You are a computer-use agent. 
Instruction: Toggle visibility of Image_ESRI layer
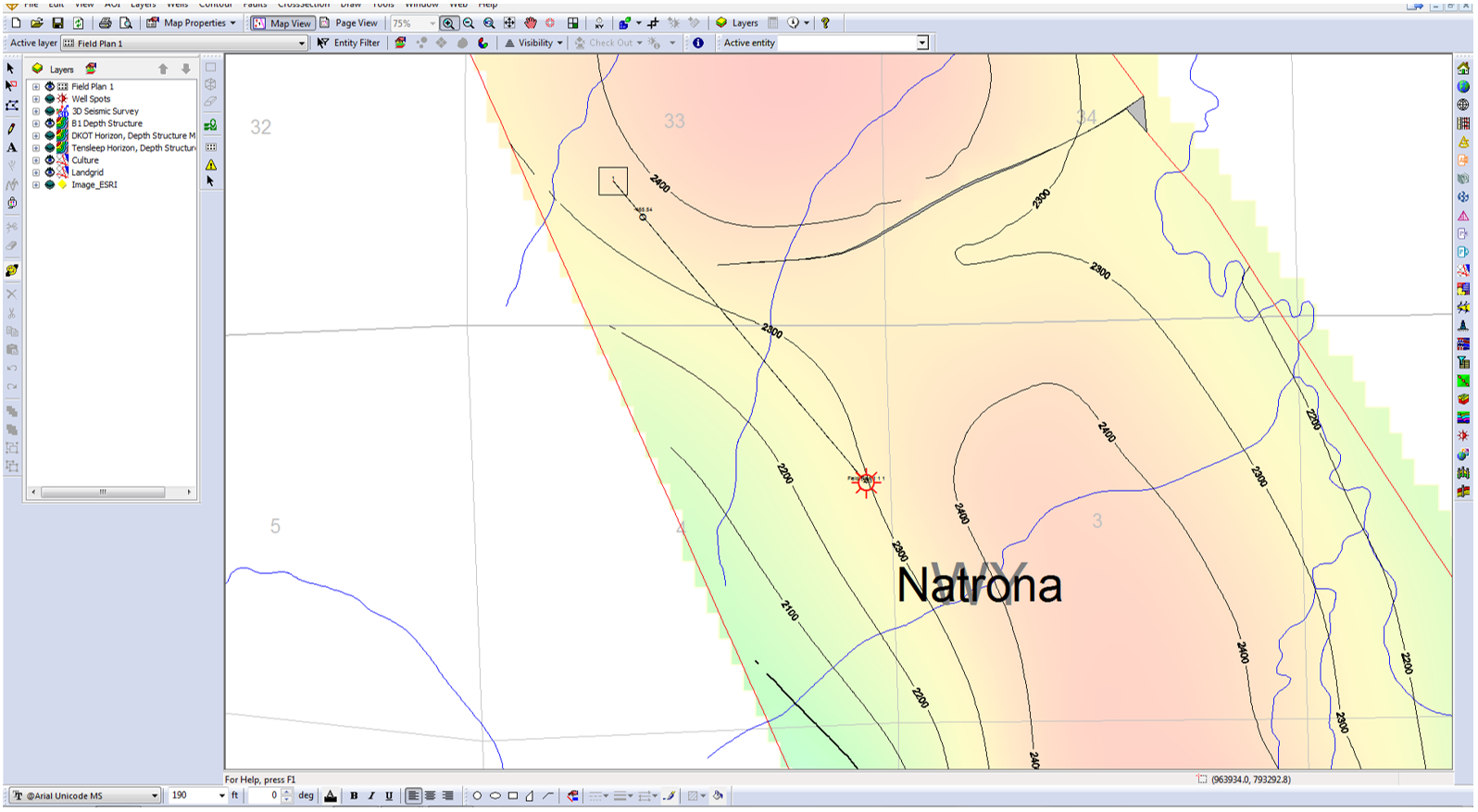click(x=50, y=184)
